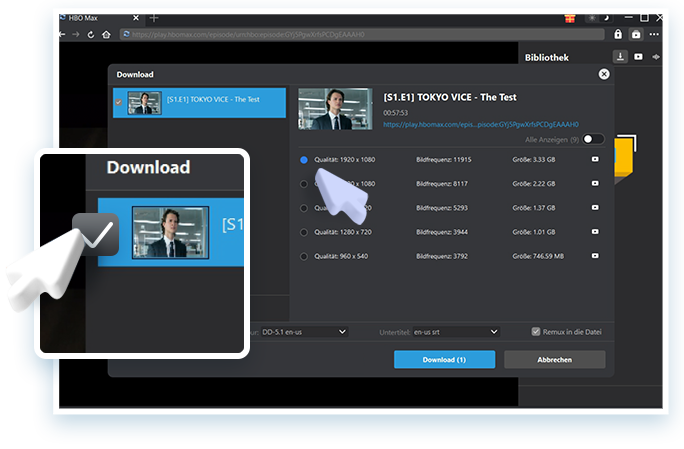Click video icon in the 1.01 GB row
This screenshot has width=684, height=449.
(595, 231)
